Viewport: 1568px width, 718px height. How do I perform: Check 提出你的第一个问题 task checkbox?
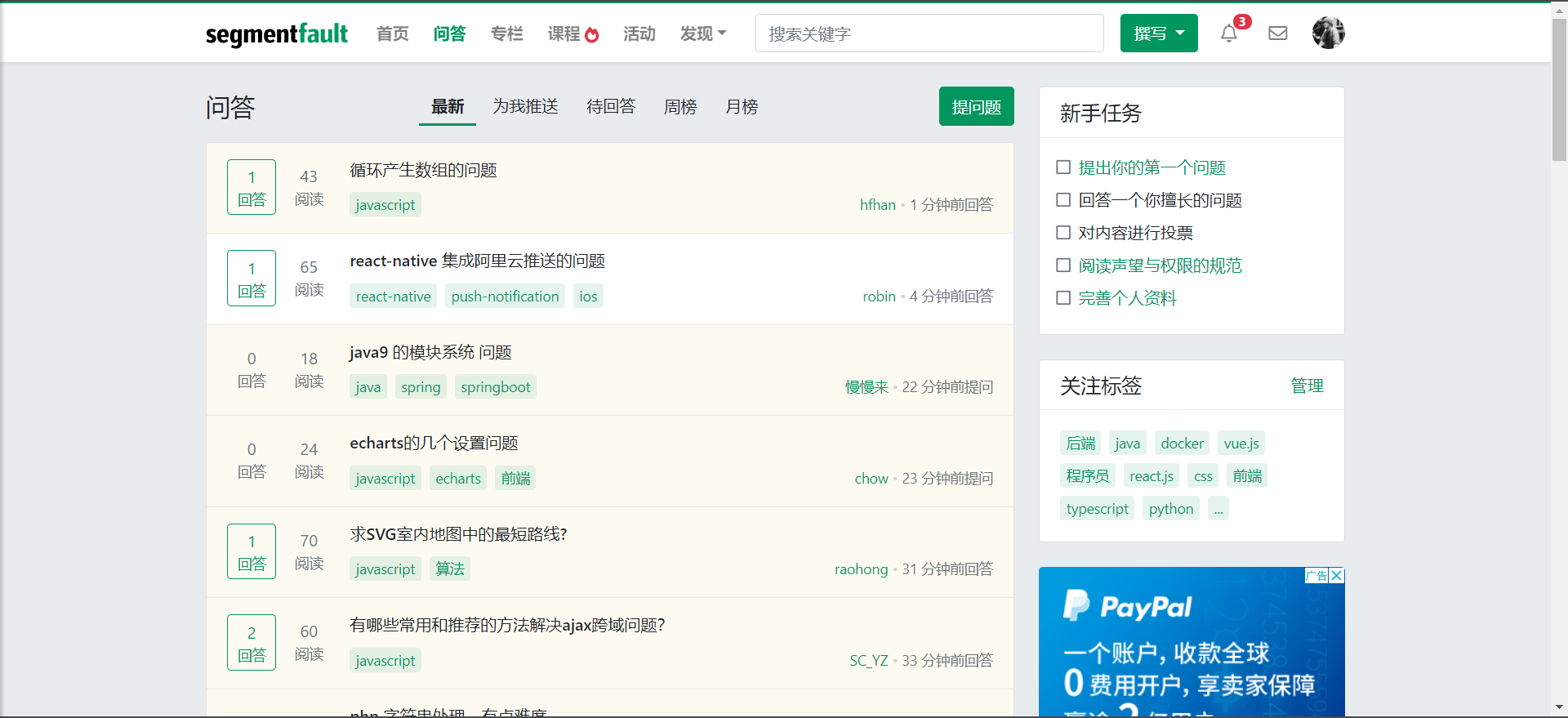[1063, 167]
